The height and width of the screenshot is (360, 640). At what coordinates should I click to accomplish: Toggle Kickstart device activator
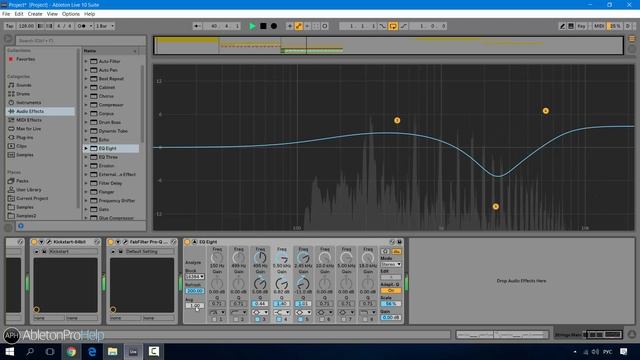point(34,242)
